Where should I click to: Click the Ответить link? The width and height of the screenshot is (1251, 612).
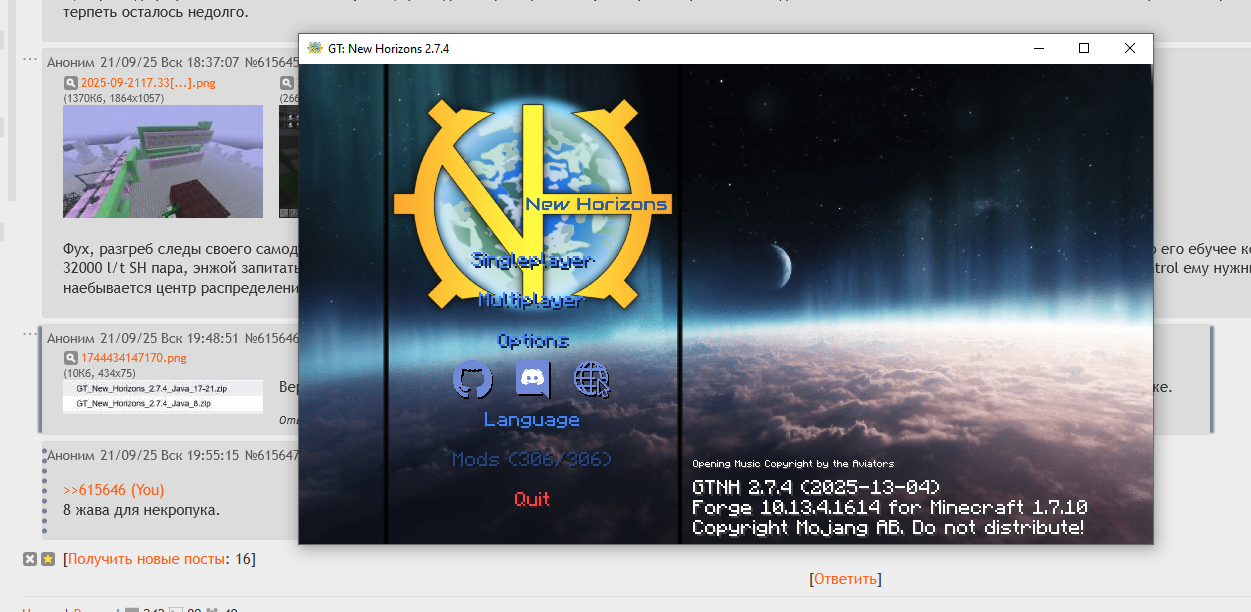click(845, 579)
